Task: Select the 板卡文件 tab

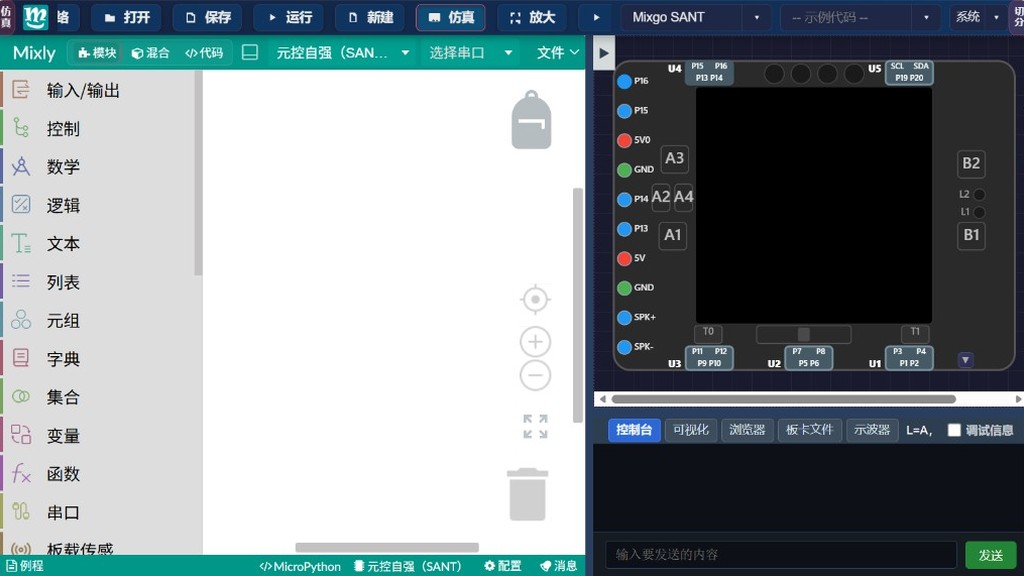Action: (x=809, y=430)
